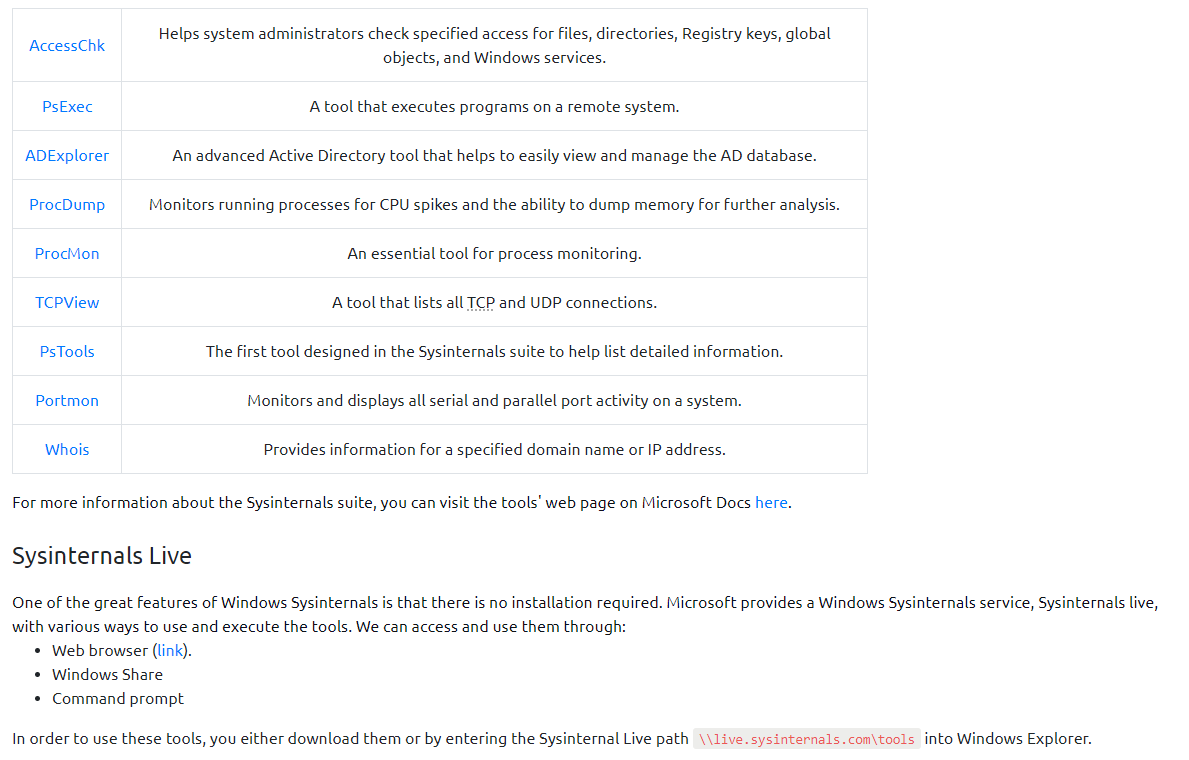Follow the ADExplorer link
Image resolution: width=1189 pixels, height=760 pixels.
pos(67,156)
